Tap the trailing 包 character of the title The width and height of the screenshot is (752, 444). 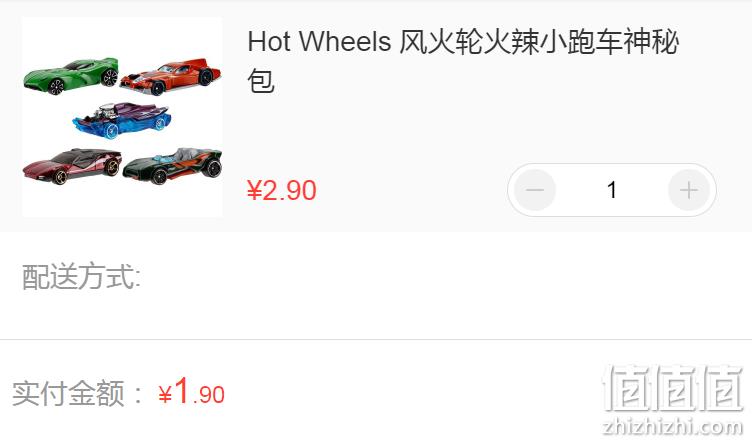(x=260, y=81)
